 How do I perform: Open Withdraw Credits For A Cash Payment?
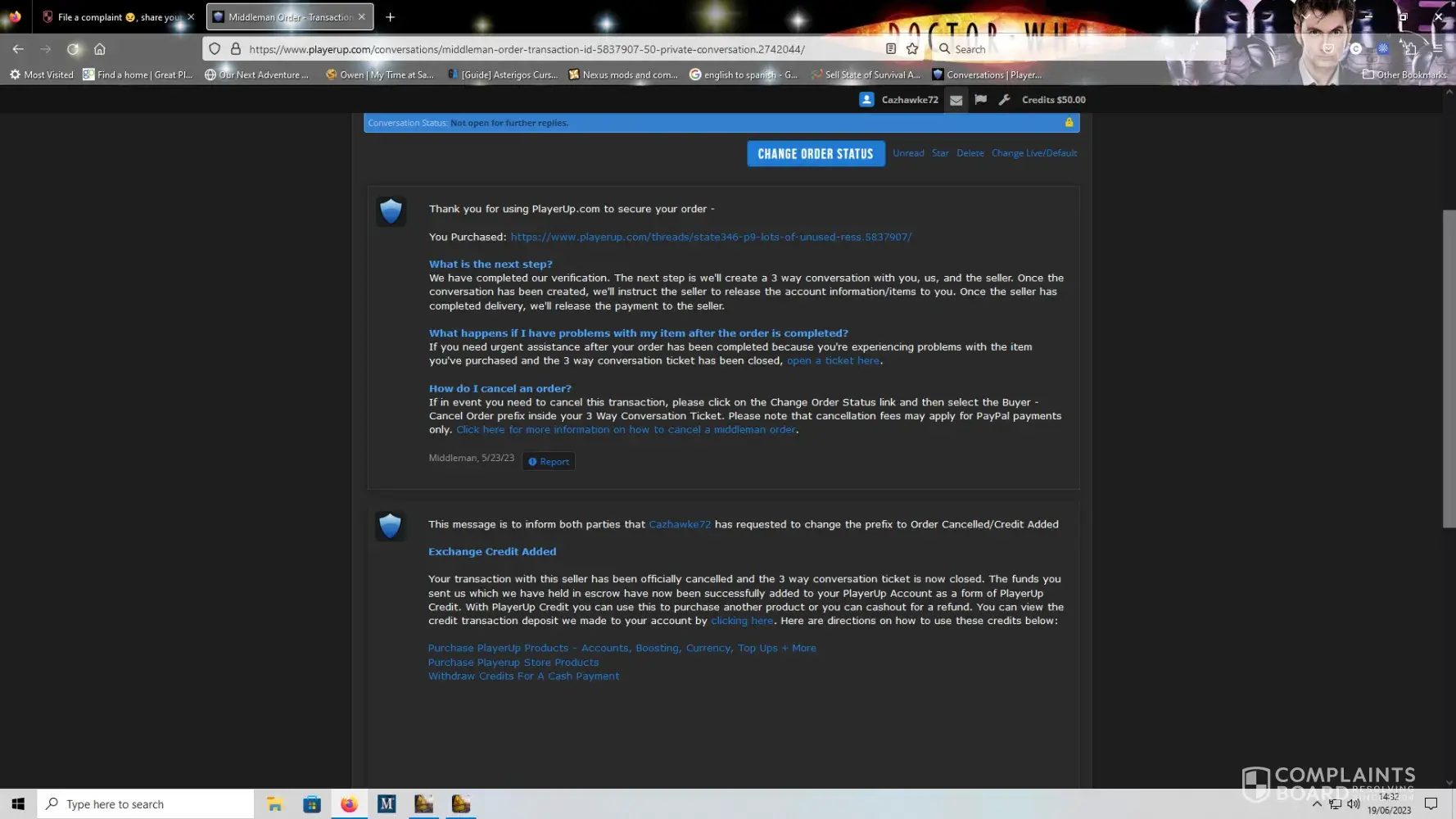click(x=523, y=676)
